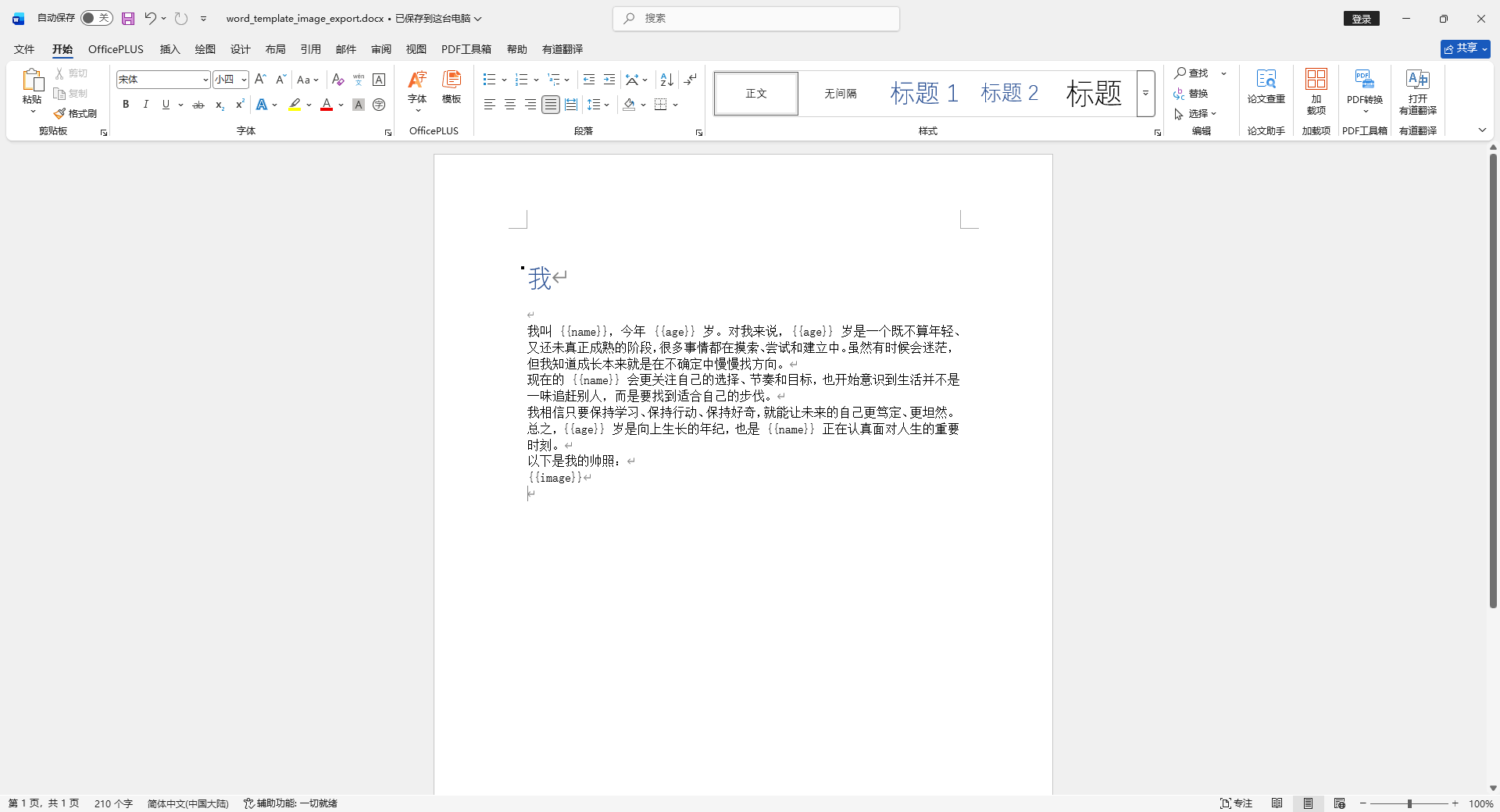Click the 共享 (Share) button

click(1465, 48)
